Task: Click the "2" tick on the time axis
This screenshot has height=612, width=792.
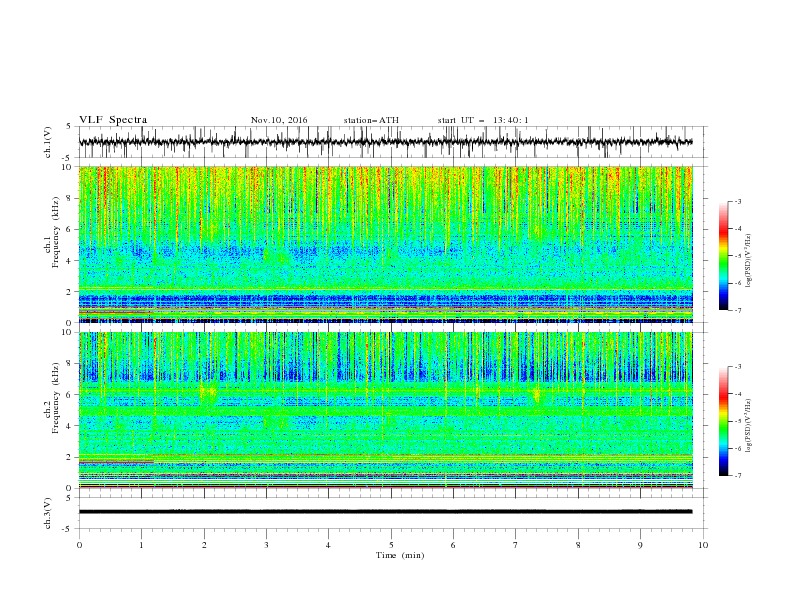Action: point(204,545)
